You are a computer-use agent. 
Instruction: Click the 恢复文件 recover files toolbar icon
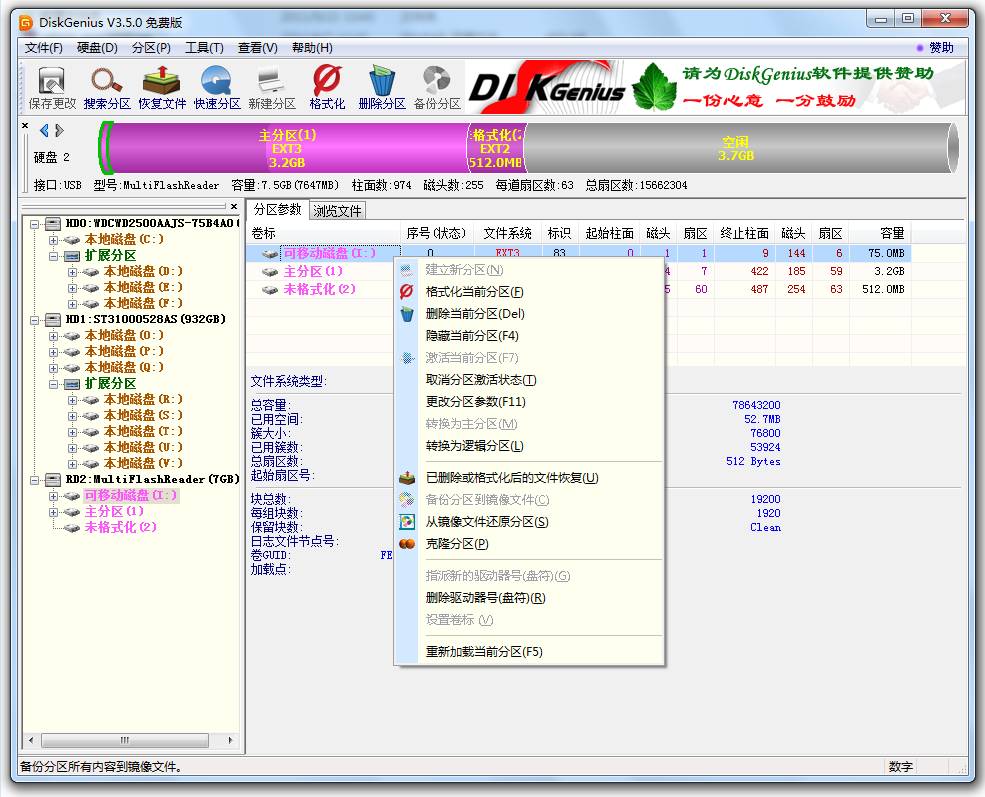click(162, 87)
